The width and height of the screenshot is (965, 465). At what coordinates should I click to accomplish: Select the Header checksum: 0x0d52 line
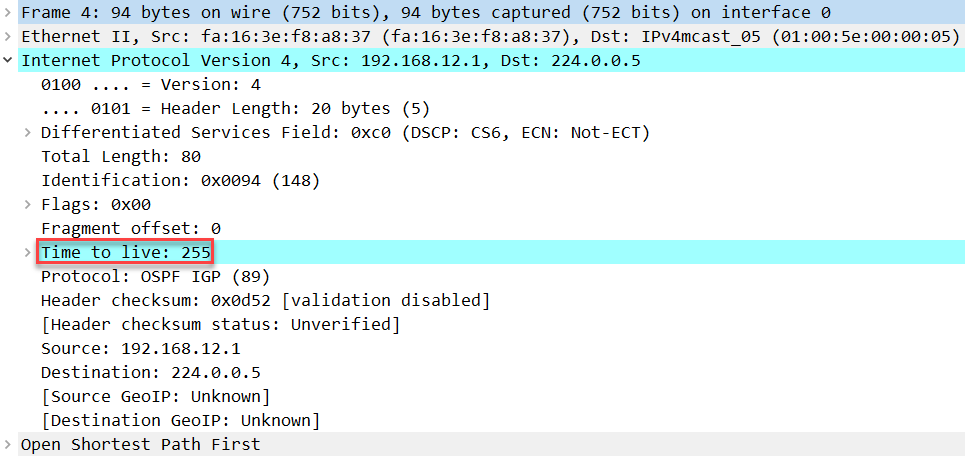[x=265, y=300]
